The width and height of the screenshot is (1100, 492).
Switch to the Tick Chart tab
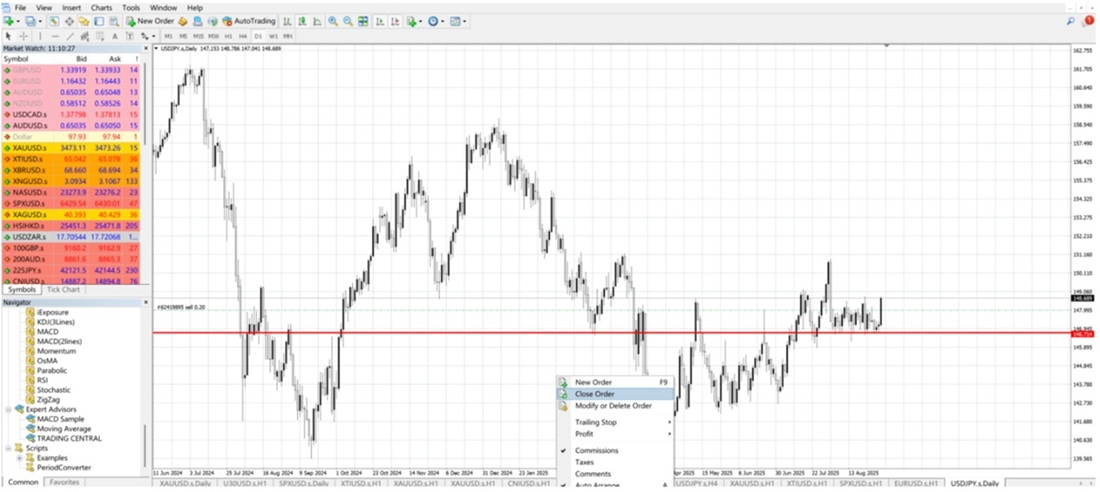(64, 289)
